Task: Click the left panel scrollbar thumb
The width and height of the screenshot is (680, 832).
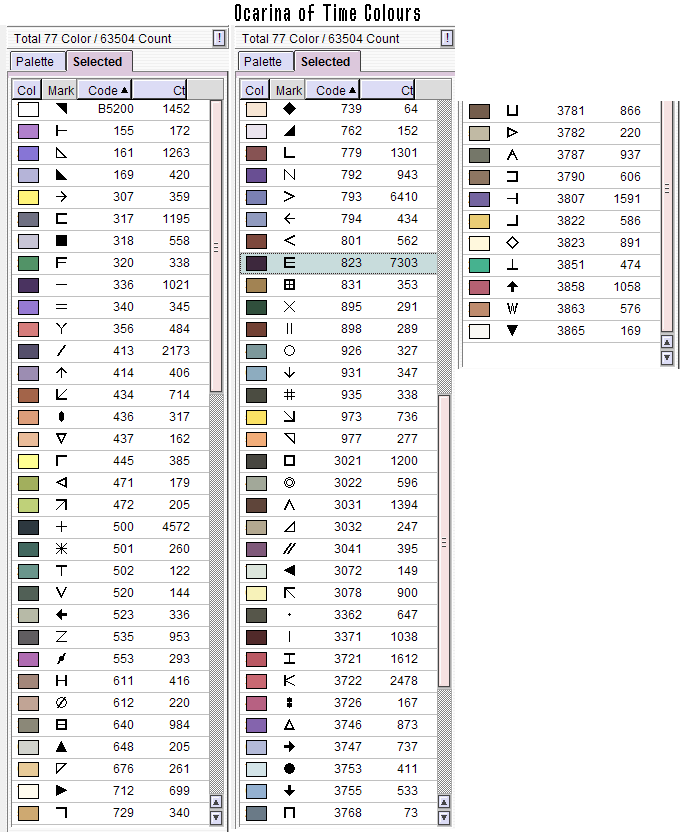Action: click(x=216, y=247)
